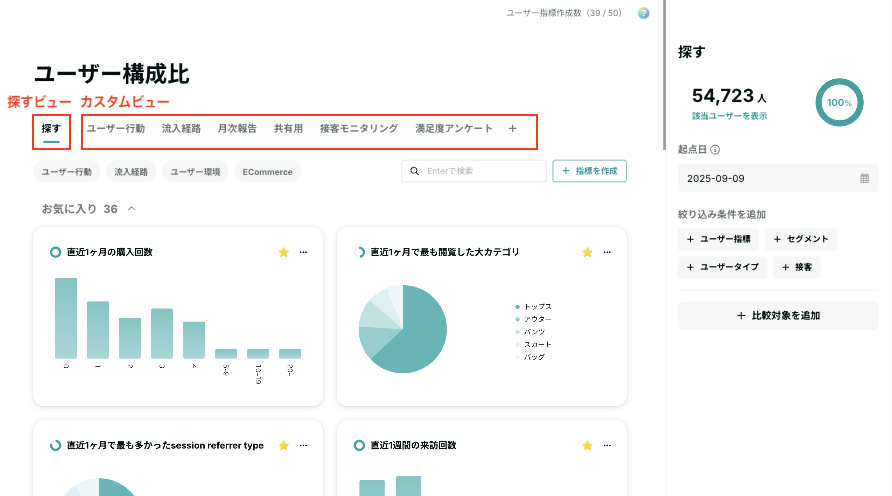This screenshot has width=892, height=496.
Task: Click the calendar icon in the date field
Action: (865, 179)
